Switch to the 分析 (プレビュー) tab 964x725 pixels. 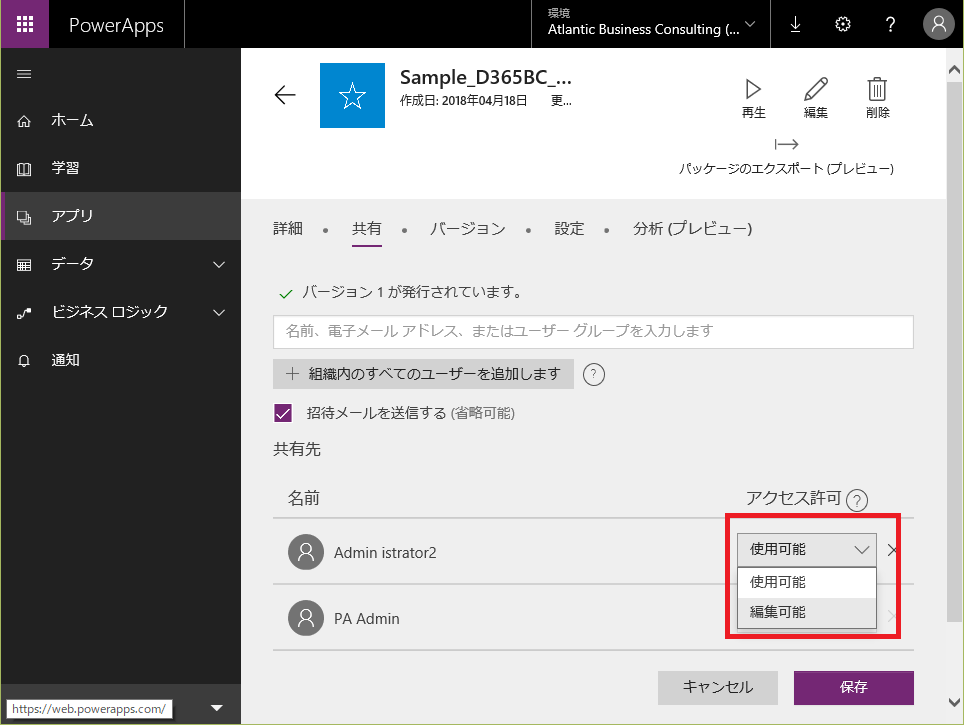tap(692, 229)
